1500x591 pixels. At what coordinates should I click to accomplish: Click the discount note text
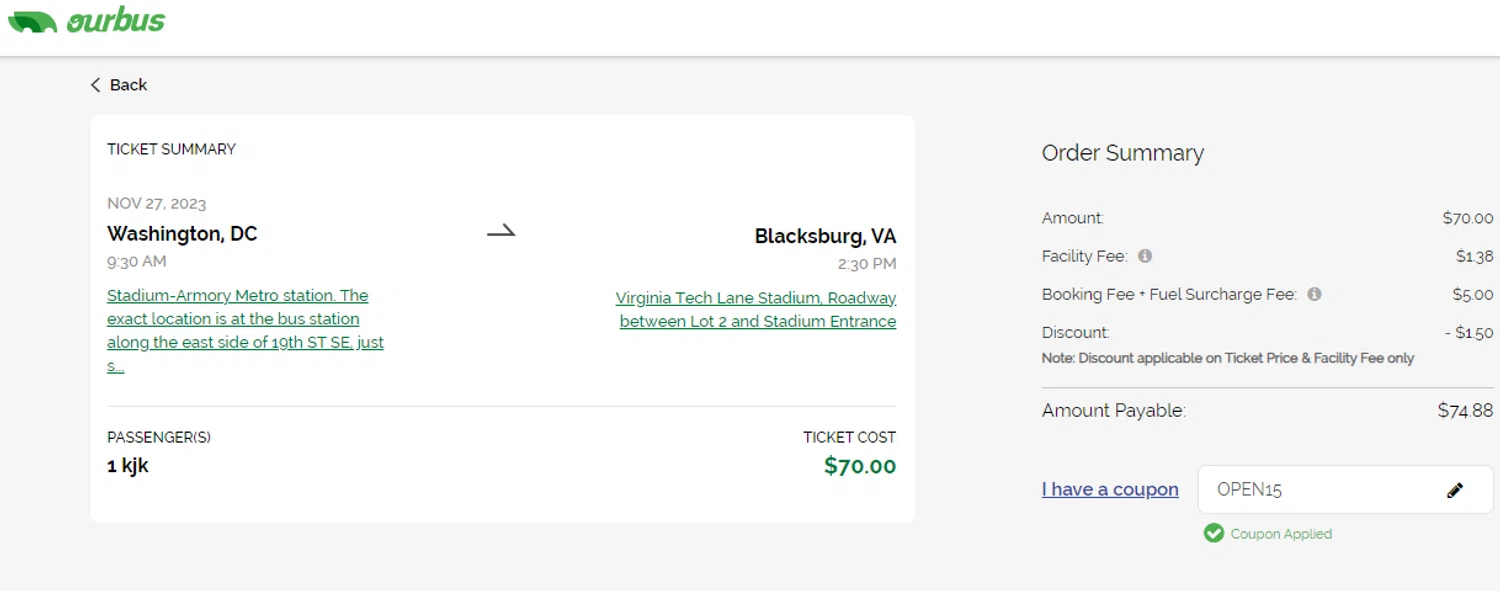tap(1228, 358)
